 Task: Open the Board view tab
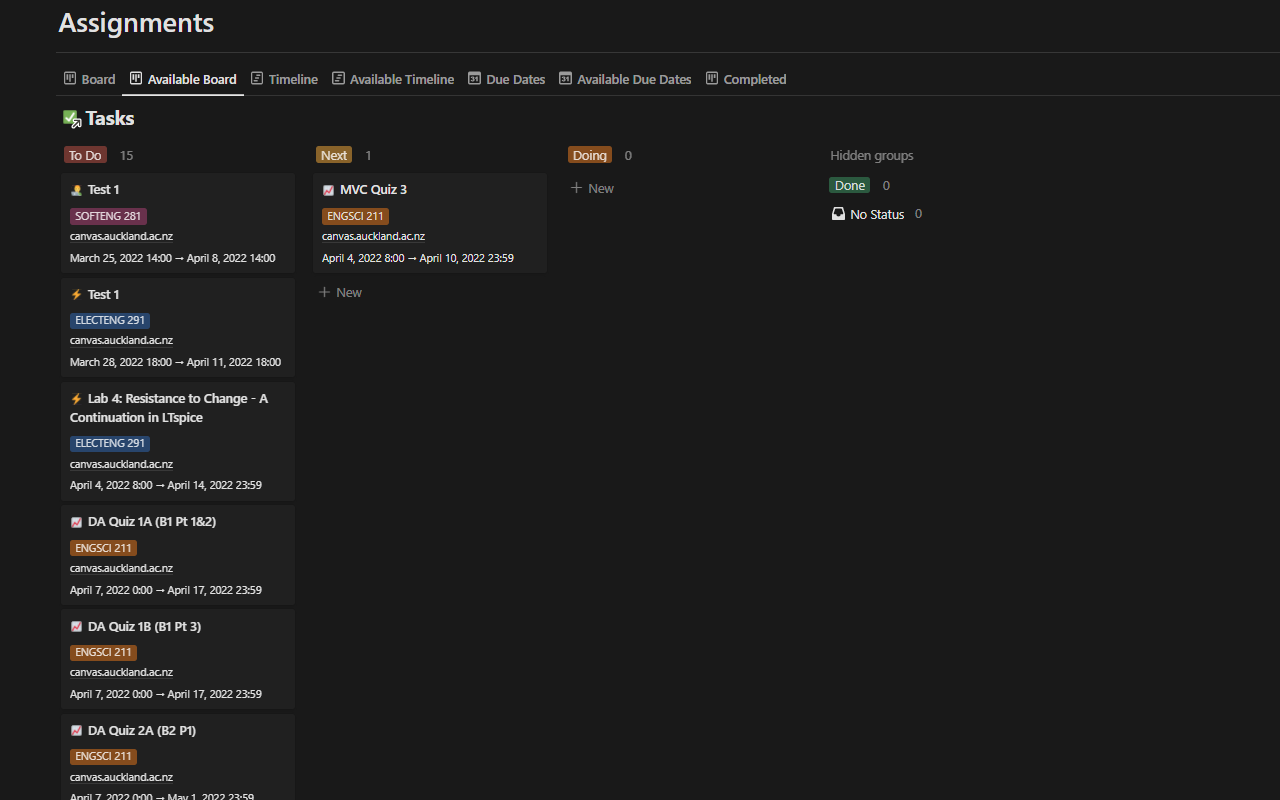[90, 79]
